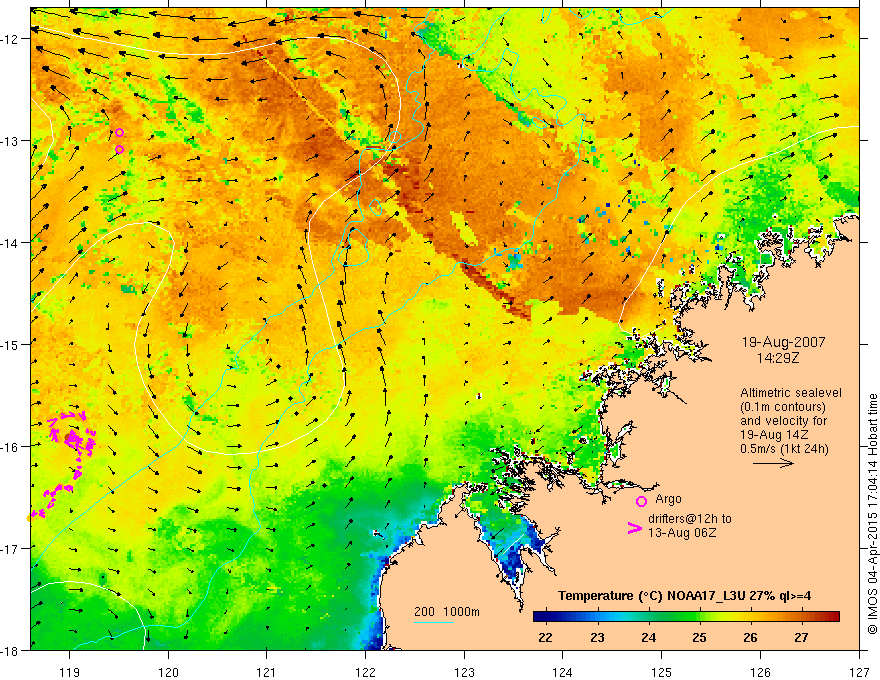Image resolution: width=880 pixels, height=680 pixels.
Task: Click the '13-Aug 06Z' text
Action: click(682, 533)
